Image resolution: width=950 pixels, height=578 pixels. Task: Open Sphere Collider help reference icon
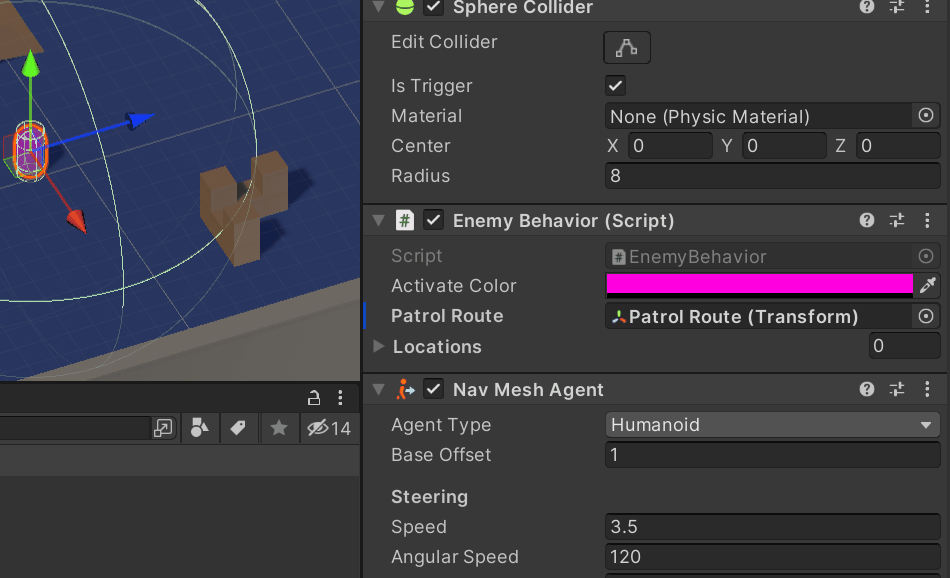[866, 7]
